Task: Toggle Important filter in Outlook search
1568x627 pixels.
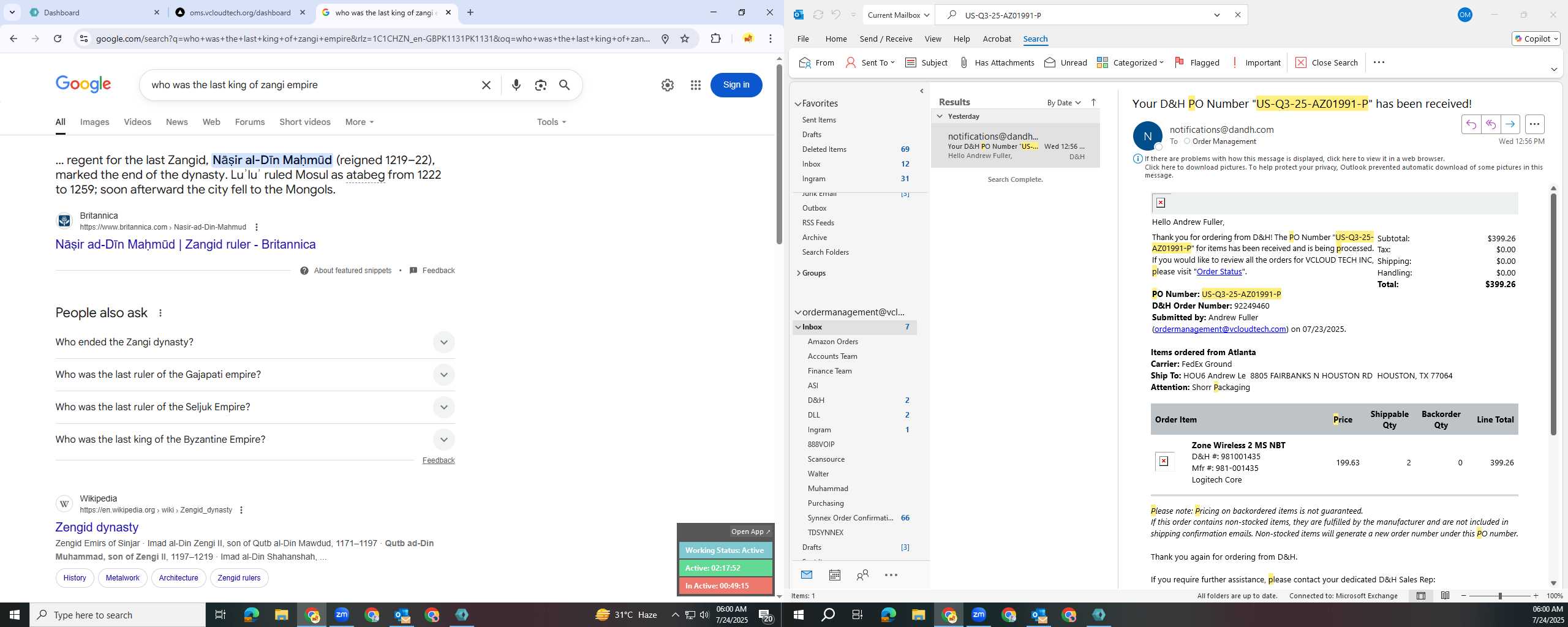Action: tap(1256, 62)
